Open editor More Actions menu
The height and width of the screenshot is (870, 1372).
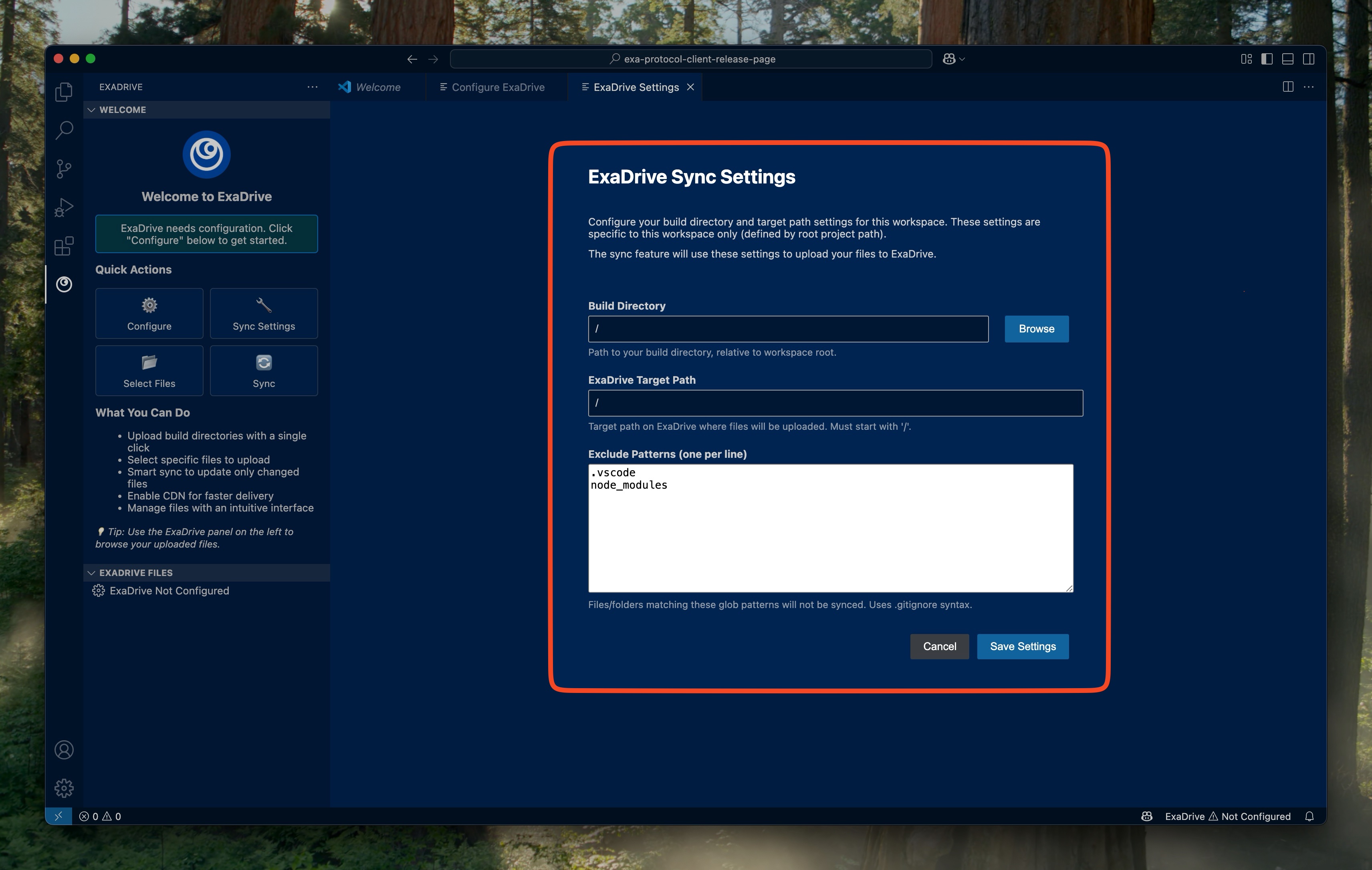1309,87
